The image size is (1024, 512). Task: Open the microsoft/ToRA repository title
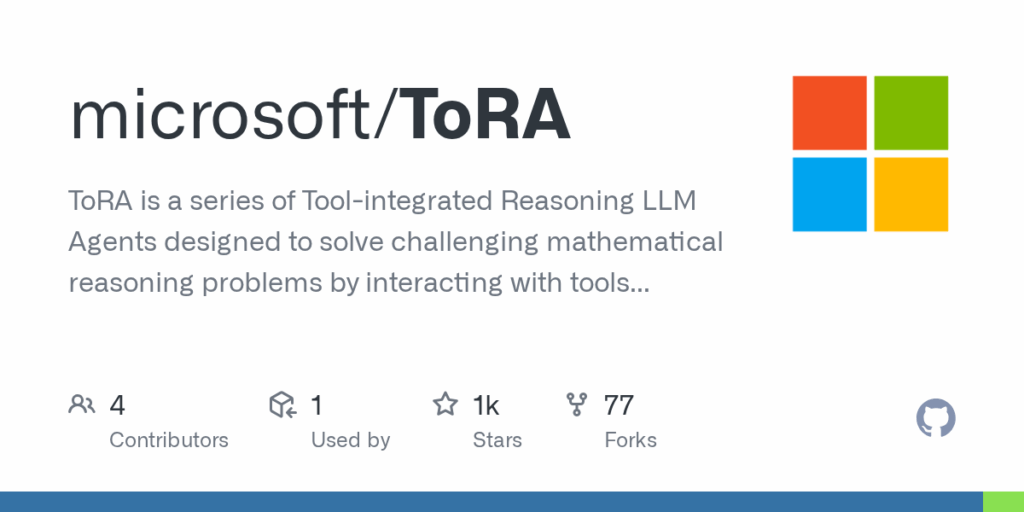320,114
